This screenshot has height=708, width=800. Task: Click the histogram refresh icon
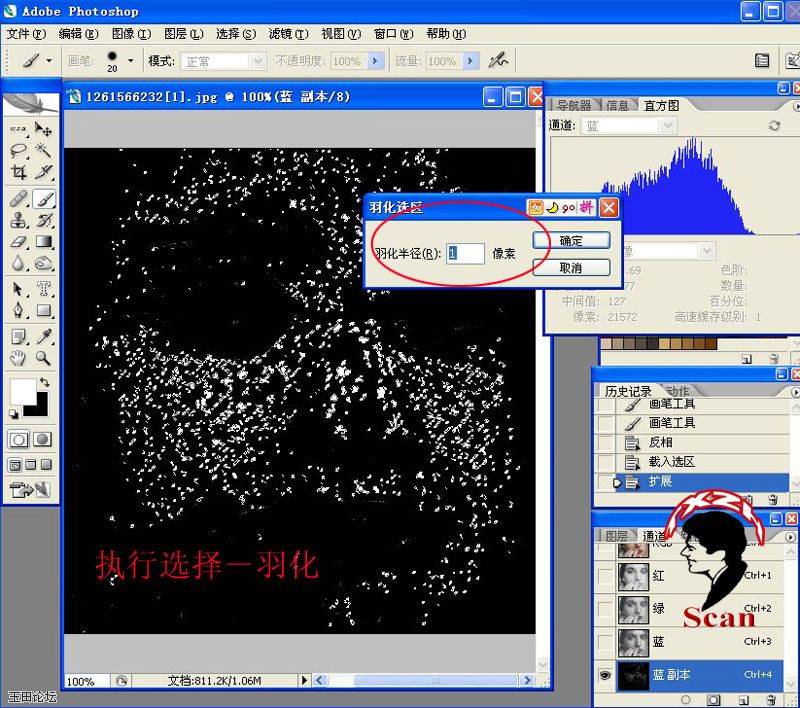pyautogui.click(x=774, y=125)
